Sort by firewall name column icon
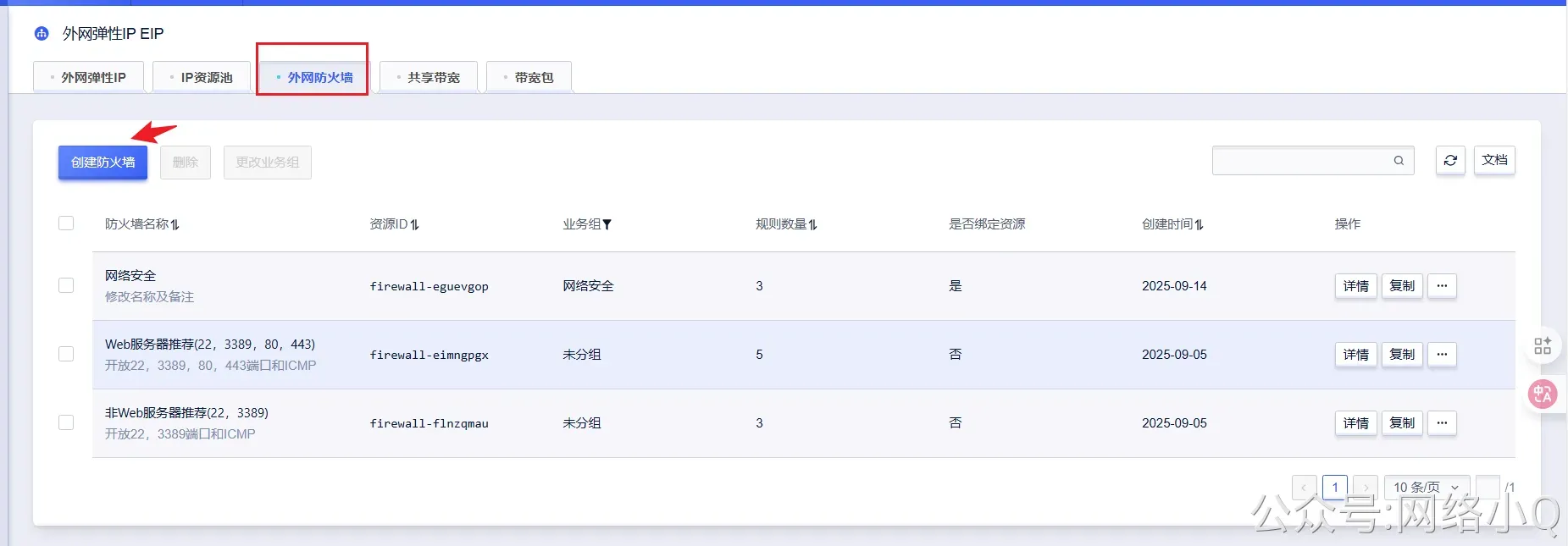Image resolution: width=1568 pixels, height=546 pixels. pyautogui.click(x=175, y=224)
